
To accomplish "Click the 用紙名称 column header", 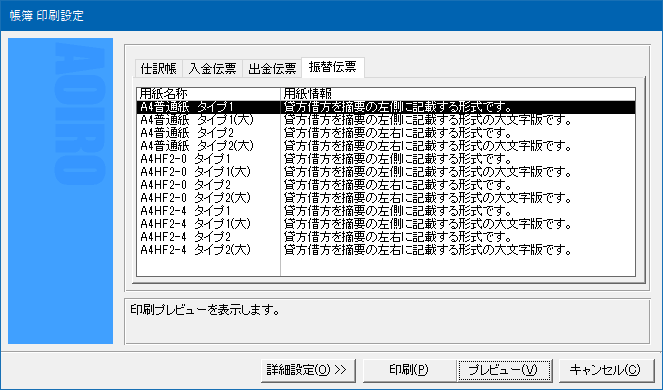I will pyautogui.click(x=208, y=94).
